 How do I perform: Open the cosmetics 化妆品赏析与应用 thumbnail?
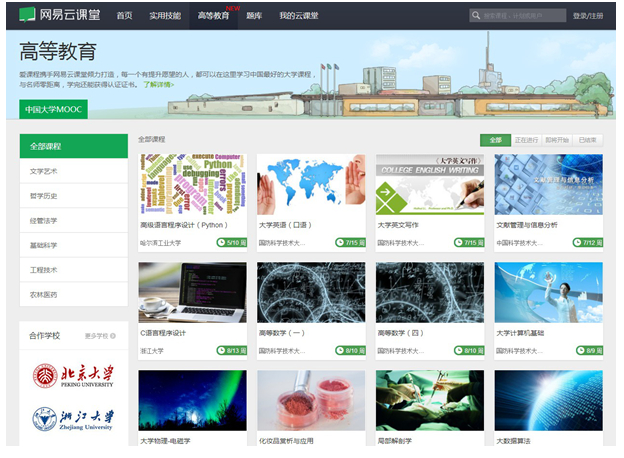click(311, 400)
